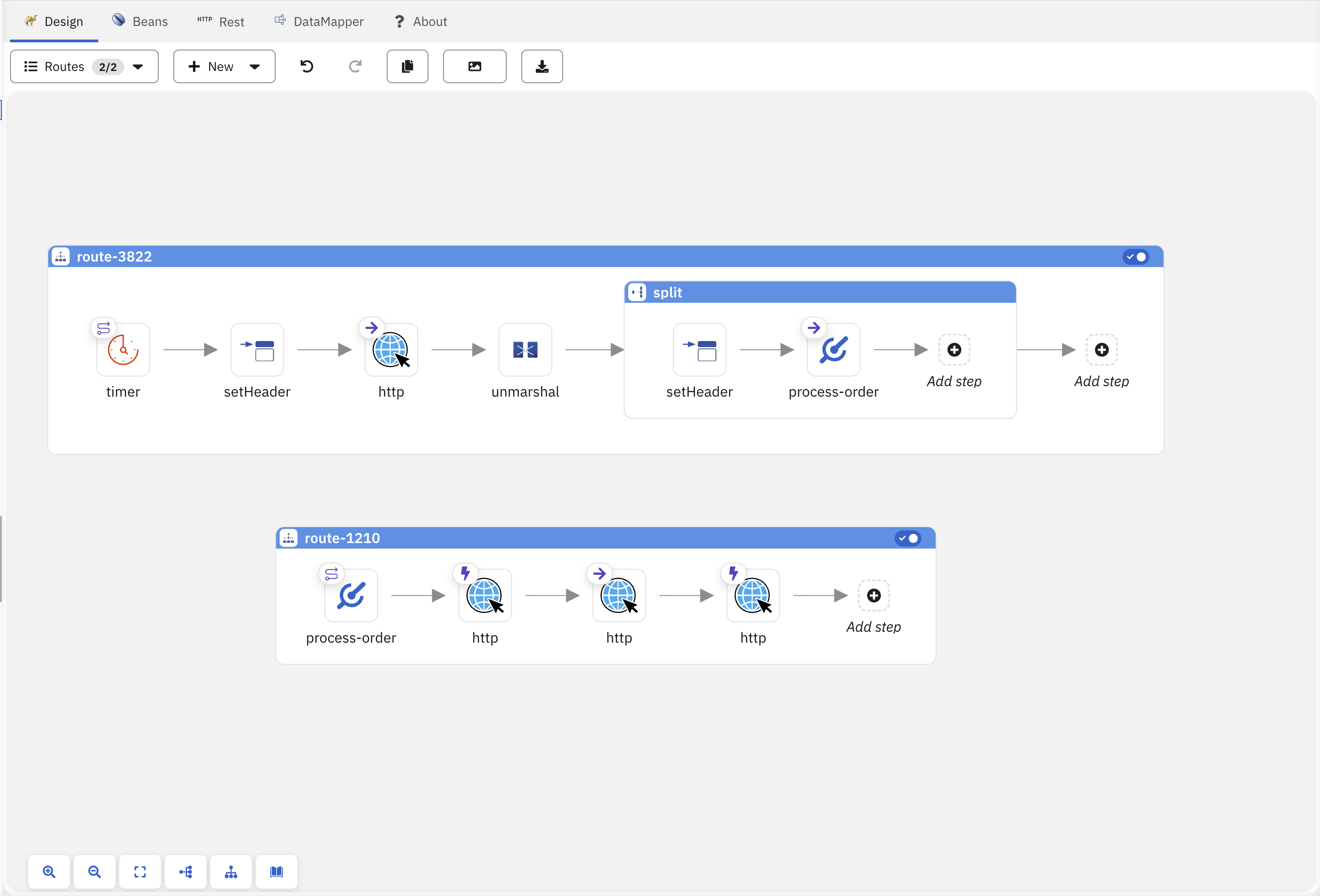Click the export as image icon
The width and height of the screenshot is (1320, 896).
coord(475,66)
